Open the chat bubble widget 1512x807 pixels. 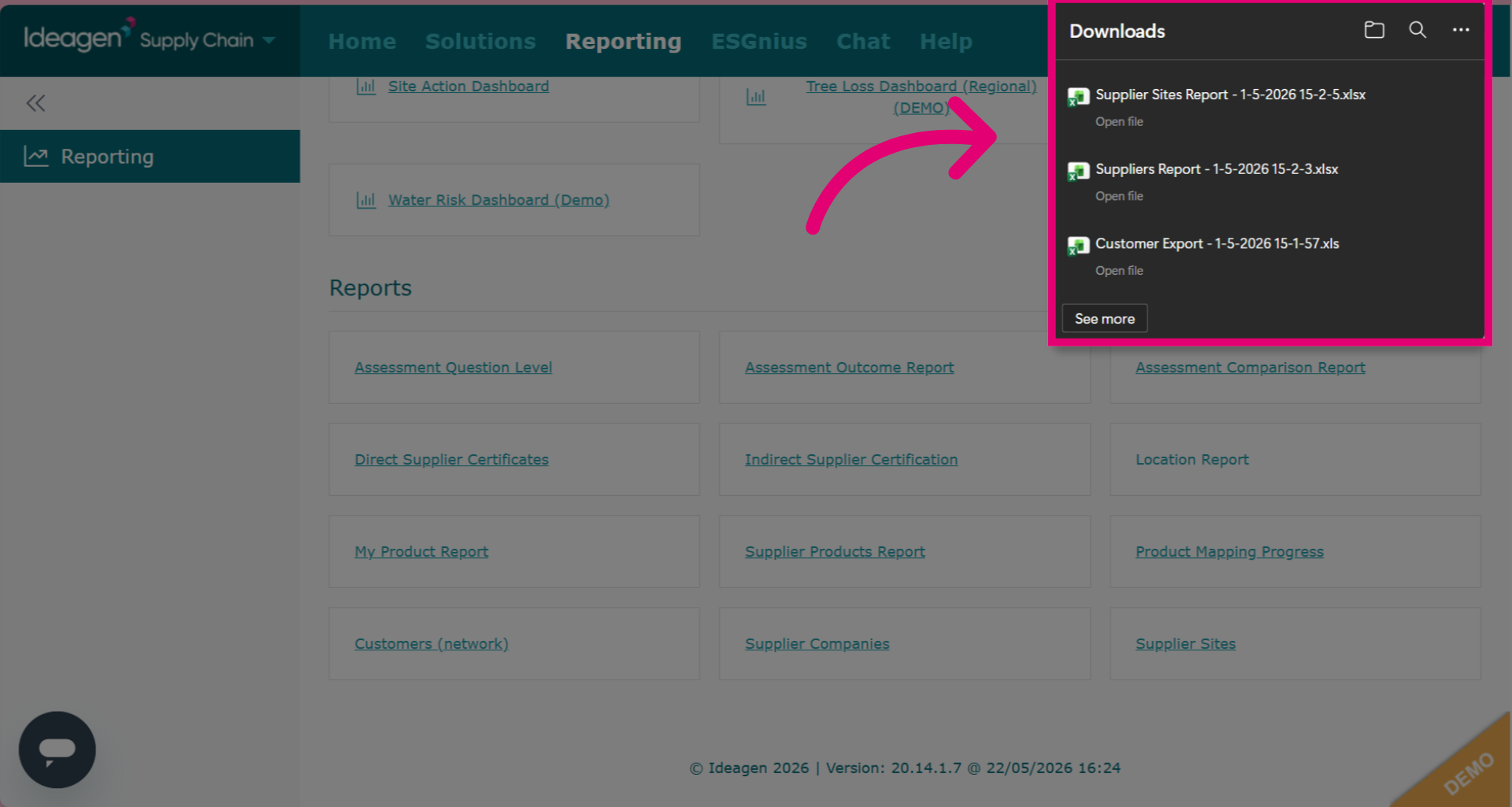point(57,750)
